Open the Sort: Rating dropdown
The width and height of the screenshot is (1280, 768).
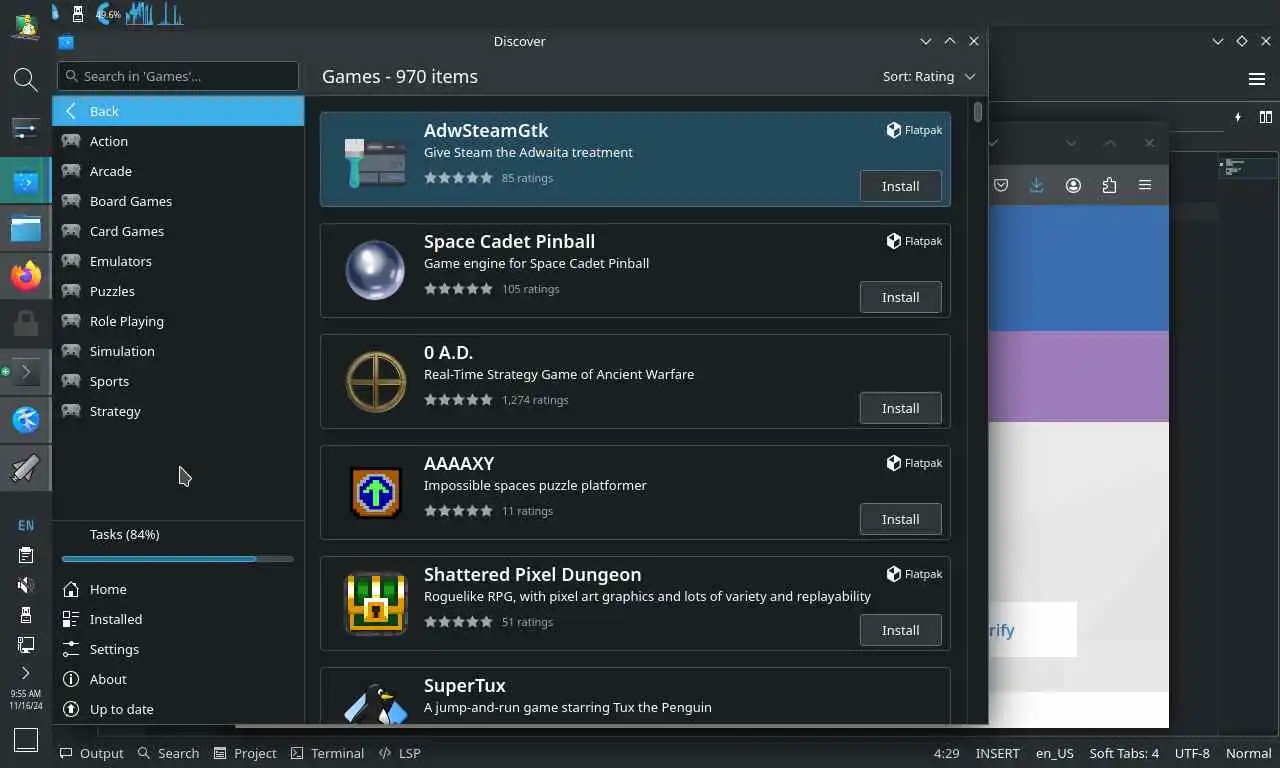click(928, 76)
